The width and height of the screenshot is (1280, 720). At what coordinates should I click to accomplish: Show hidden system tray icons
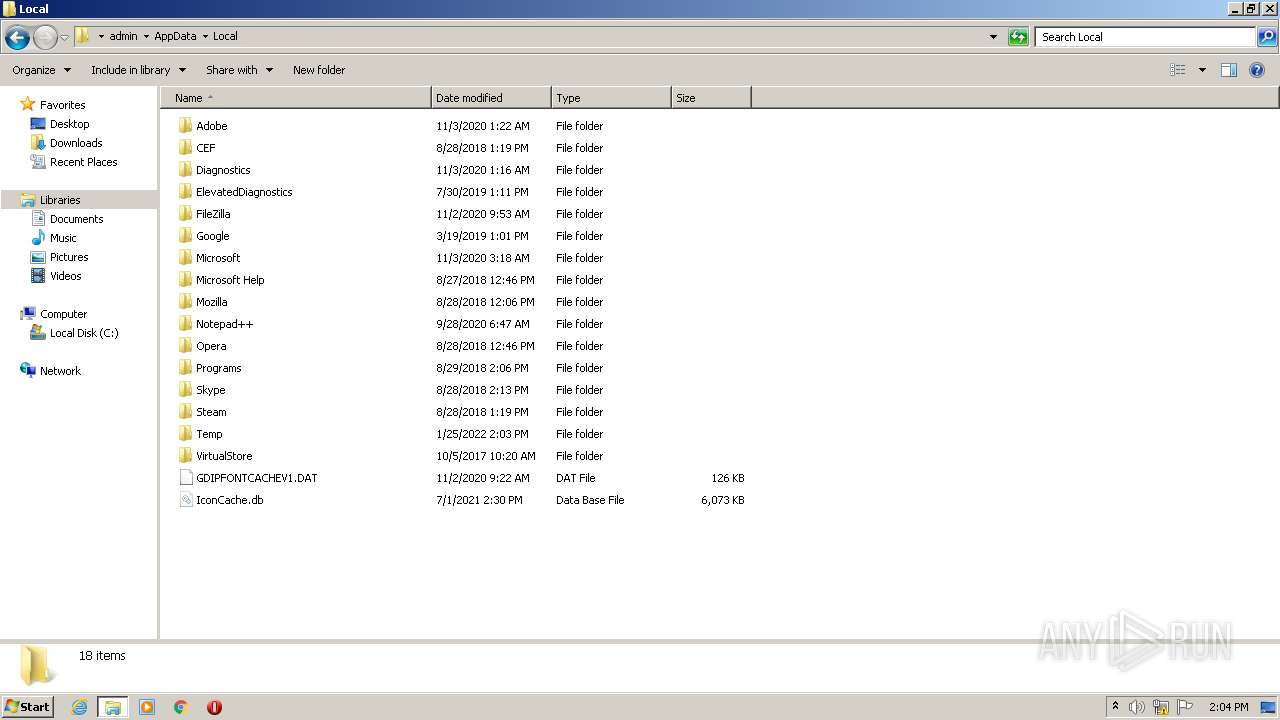[x=1116, y=706]
